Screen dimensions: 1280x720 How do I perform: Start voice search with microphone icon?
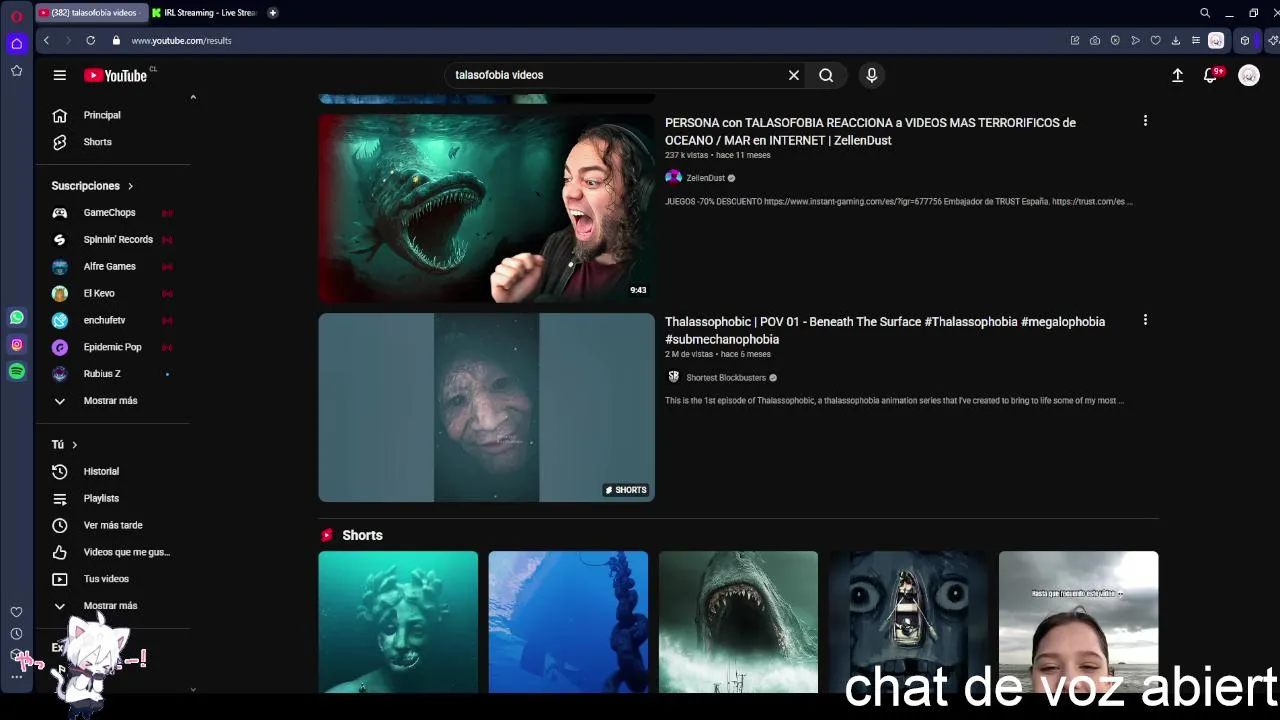pyautogui.click(x=872, y=75)
